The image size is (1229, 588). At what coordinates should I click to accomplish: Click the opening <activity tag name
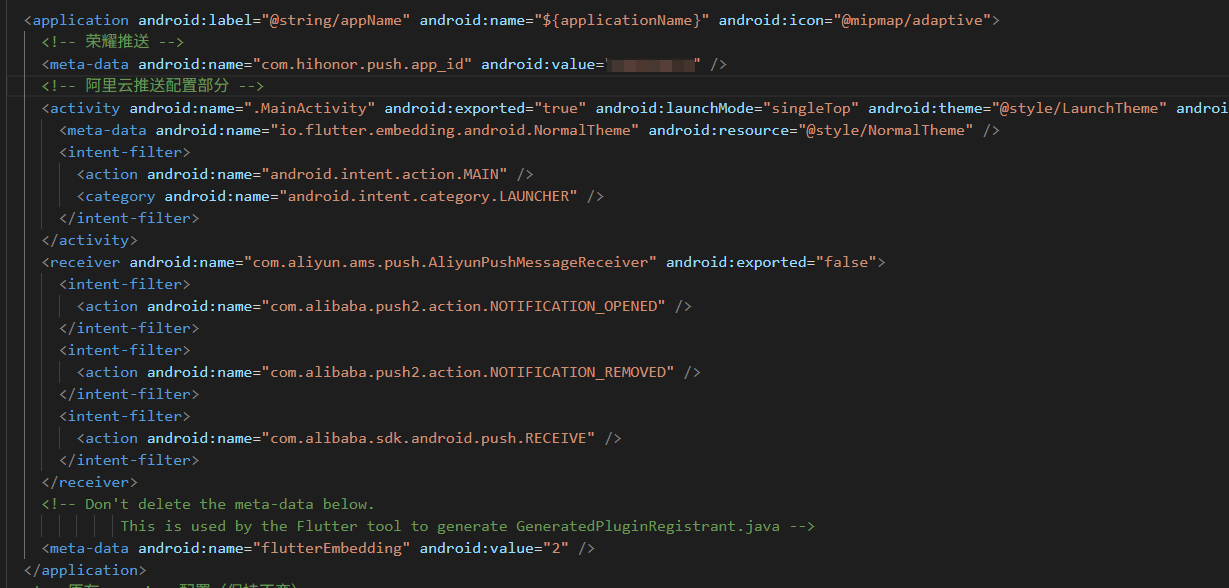pyautogui.click(x=85, y=108)
